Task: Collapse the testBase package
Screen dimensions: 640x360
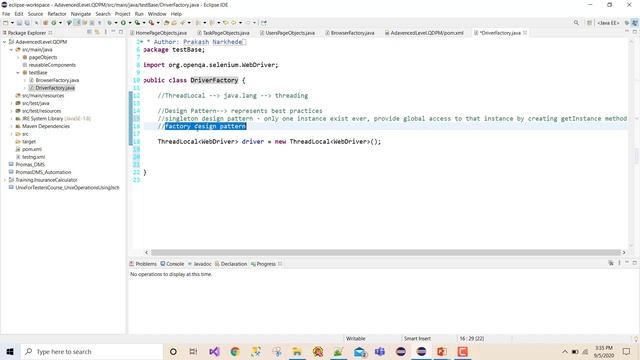Action: (18, 73)
